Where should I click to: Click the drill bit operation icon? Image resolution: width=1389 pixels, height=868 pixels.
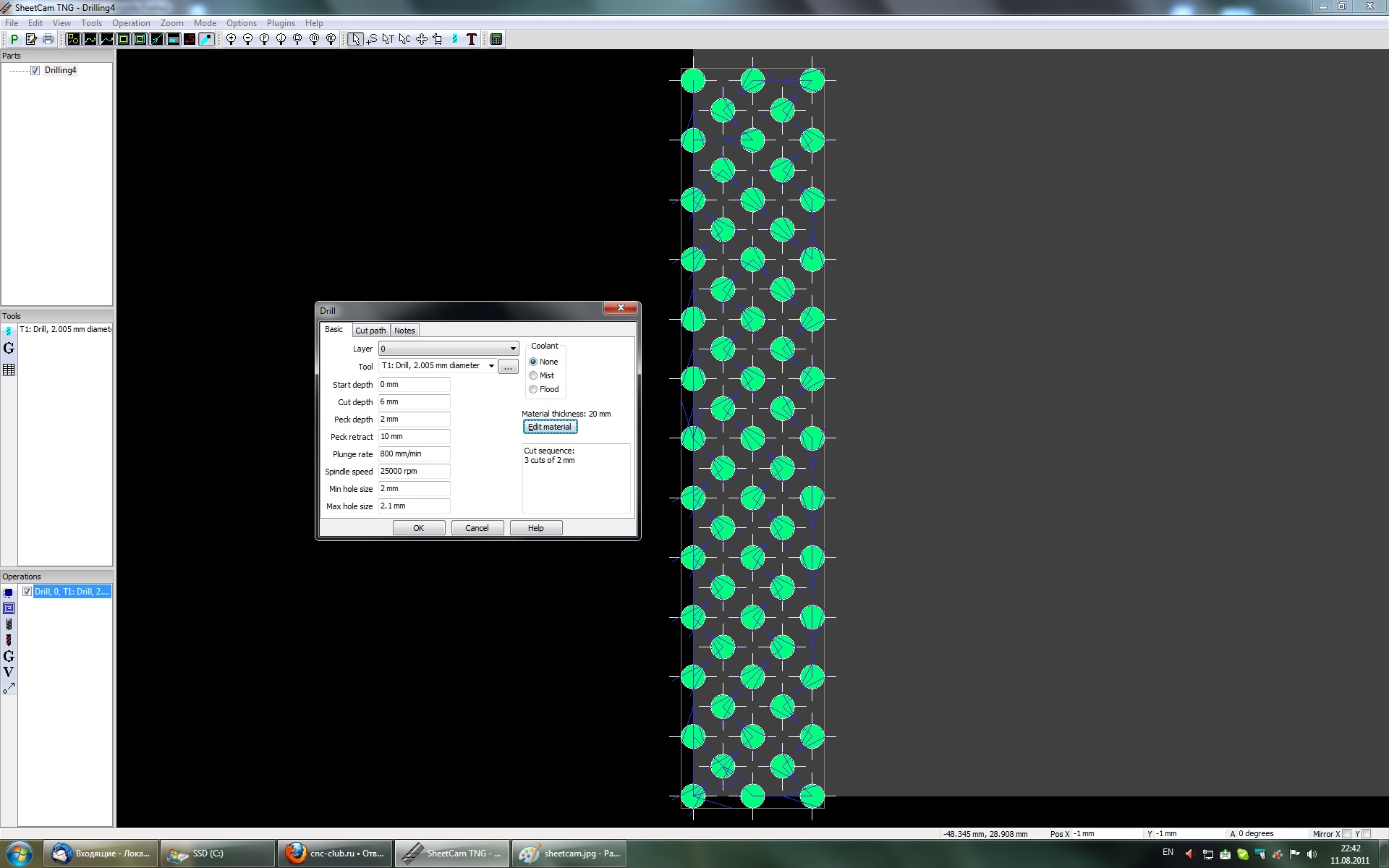[9, 640]
